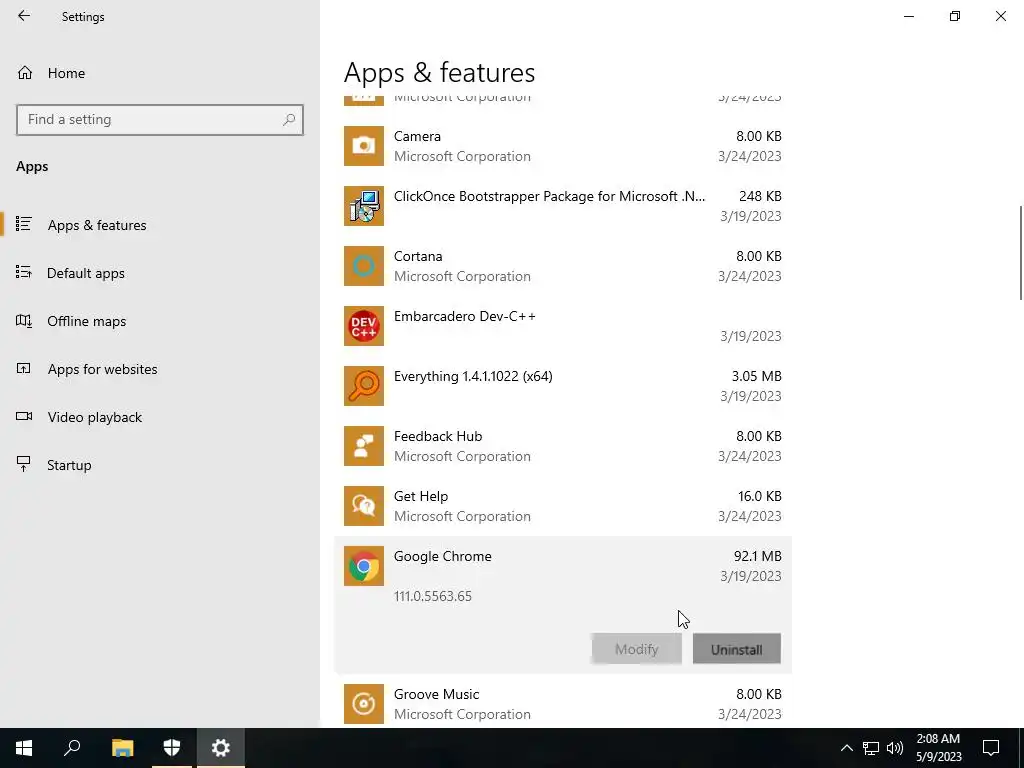The image size is (1024, 768).
Task: Show hidden tray icons
Action: 846,748
